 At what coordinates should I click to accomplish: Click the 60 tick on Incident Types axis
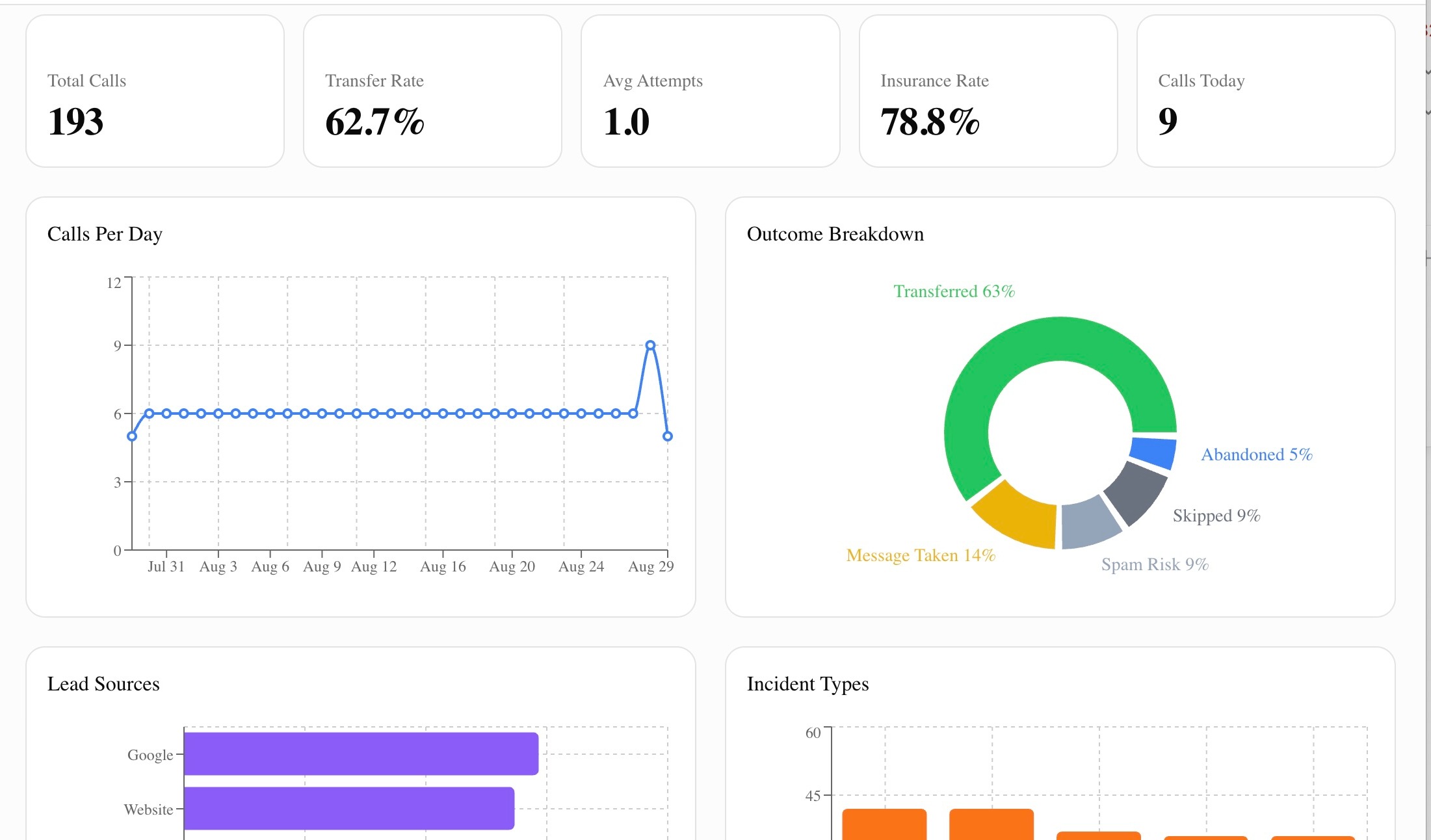813,733
